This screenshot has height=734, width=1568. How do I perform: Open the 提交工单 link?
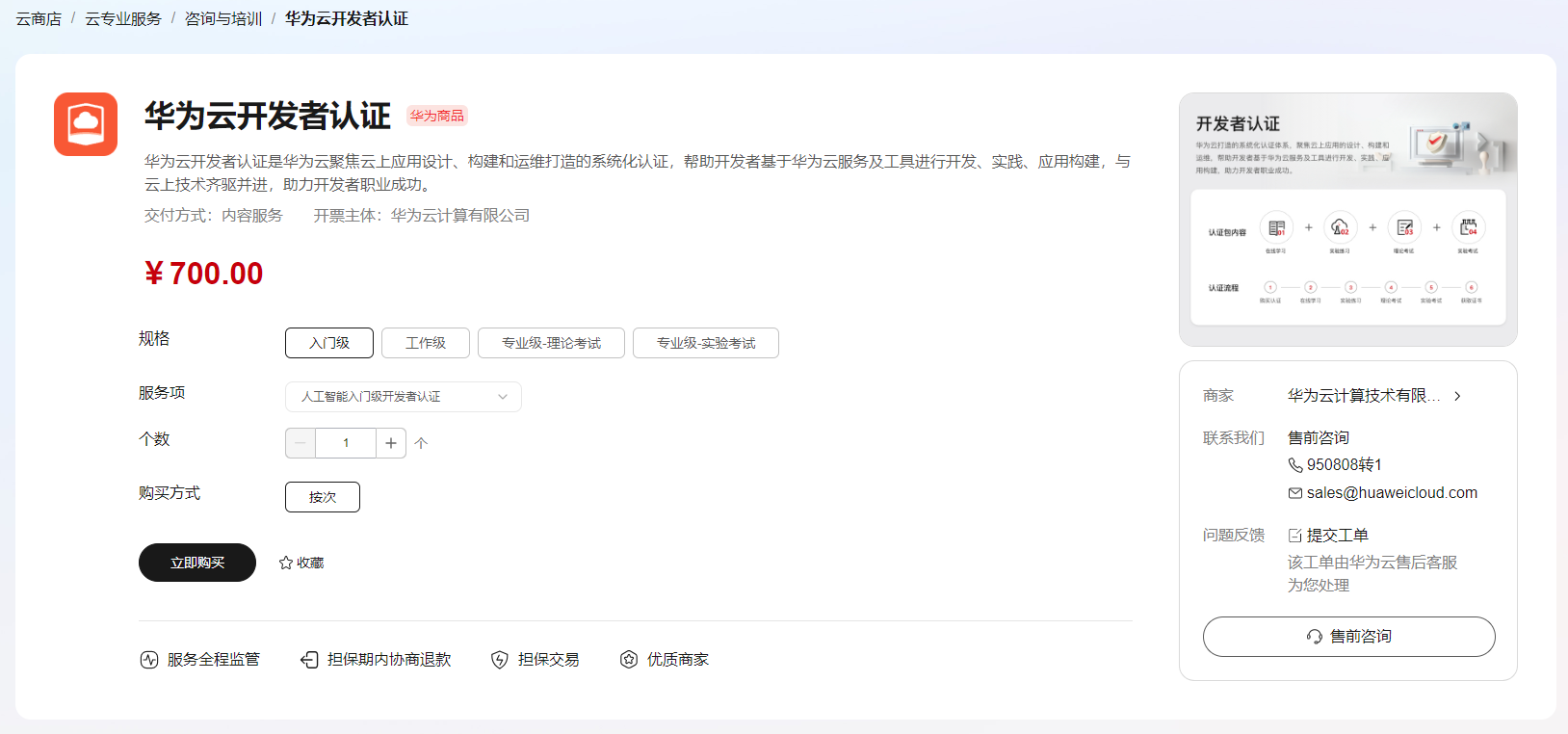click(1338, 536)
